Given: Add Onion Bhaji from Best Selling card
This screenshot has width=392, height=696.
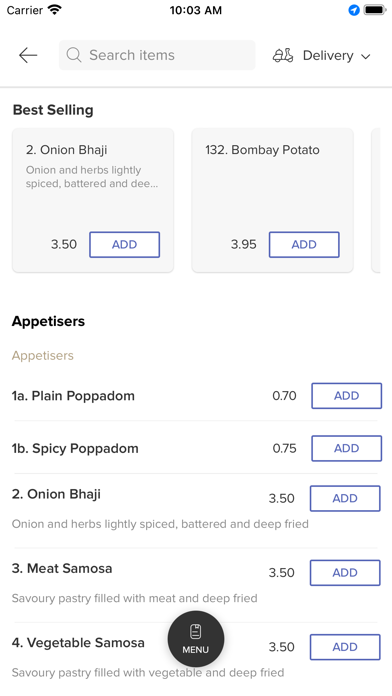Looking at the screenshot, I should pyautogui.click(x=124, y=245).
